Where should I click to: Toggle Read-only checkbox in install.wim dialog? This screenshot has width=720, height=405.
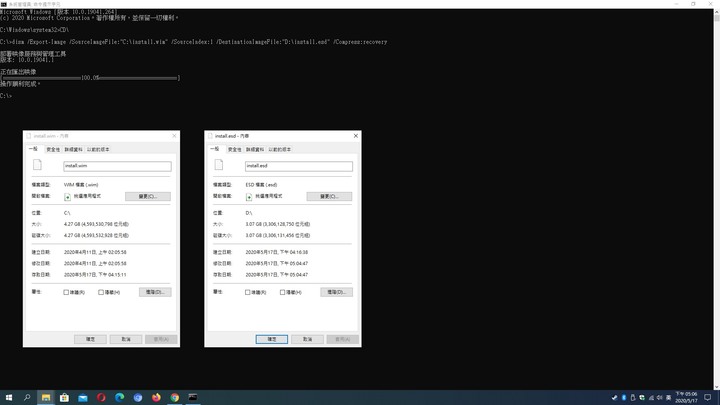(66, 292)
